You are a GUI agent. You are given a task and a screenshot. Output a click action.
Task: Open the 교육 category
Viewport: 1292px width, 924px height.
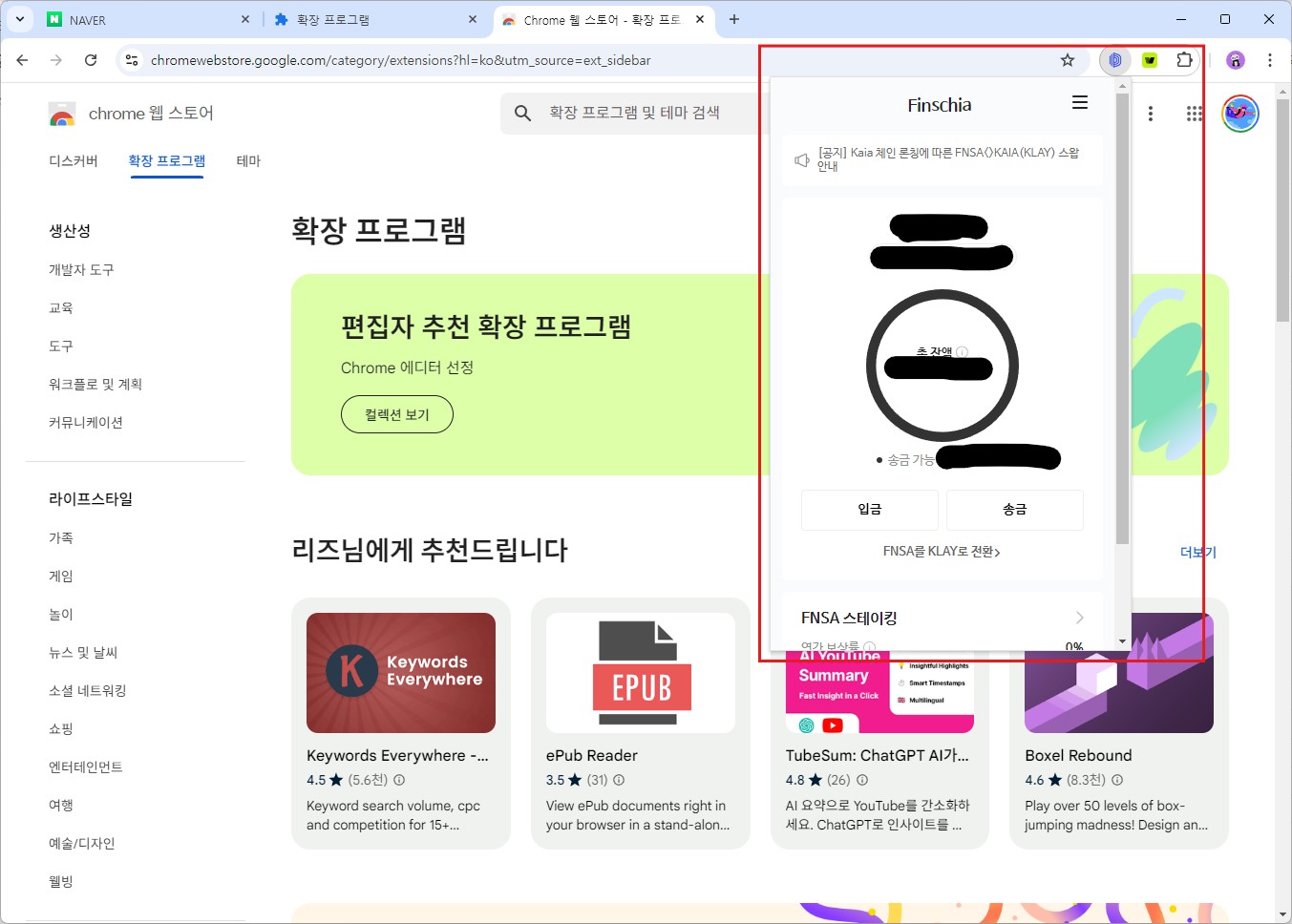pyautogui.click(x=61, y=308)
